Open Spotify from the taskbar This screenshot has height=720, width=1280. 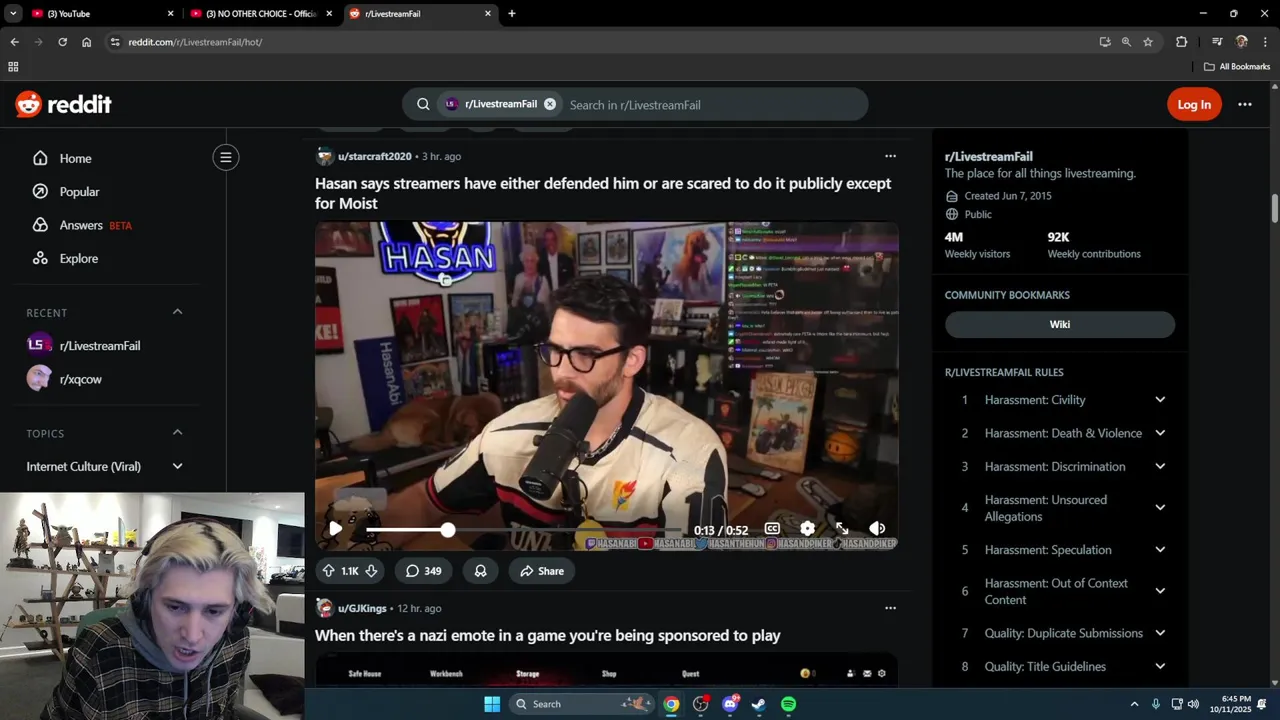click(788, 704)
